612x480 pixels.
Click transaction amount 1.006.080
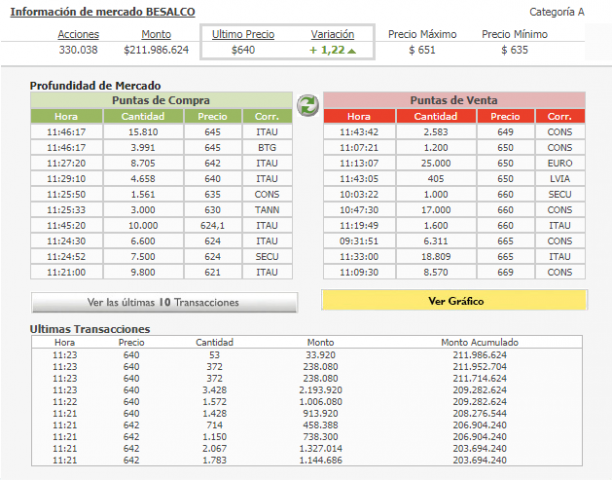[x=320, y=402]
